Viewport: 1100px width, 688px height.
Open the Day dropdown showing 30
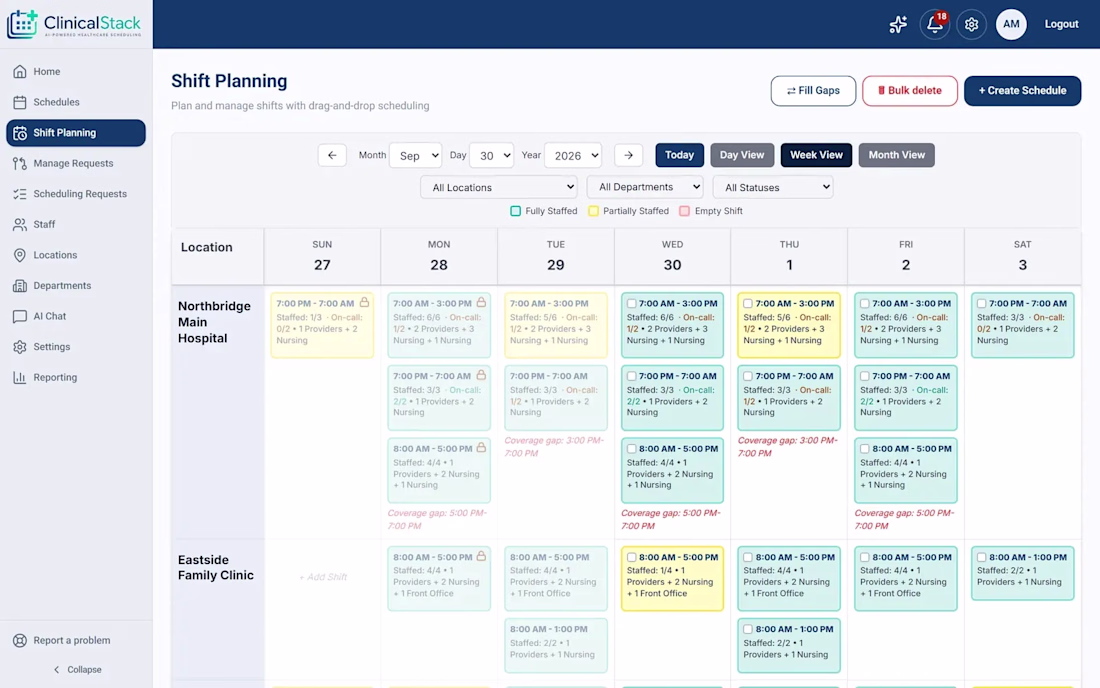(491, 156)
